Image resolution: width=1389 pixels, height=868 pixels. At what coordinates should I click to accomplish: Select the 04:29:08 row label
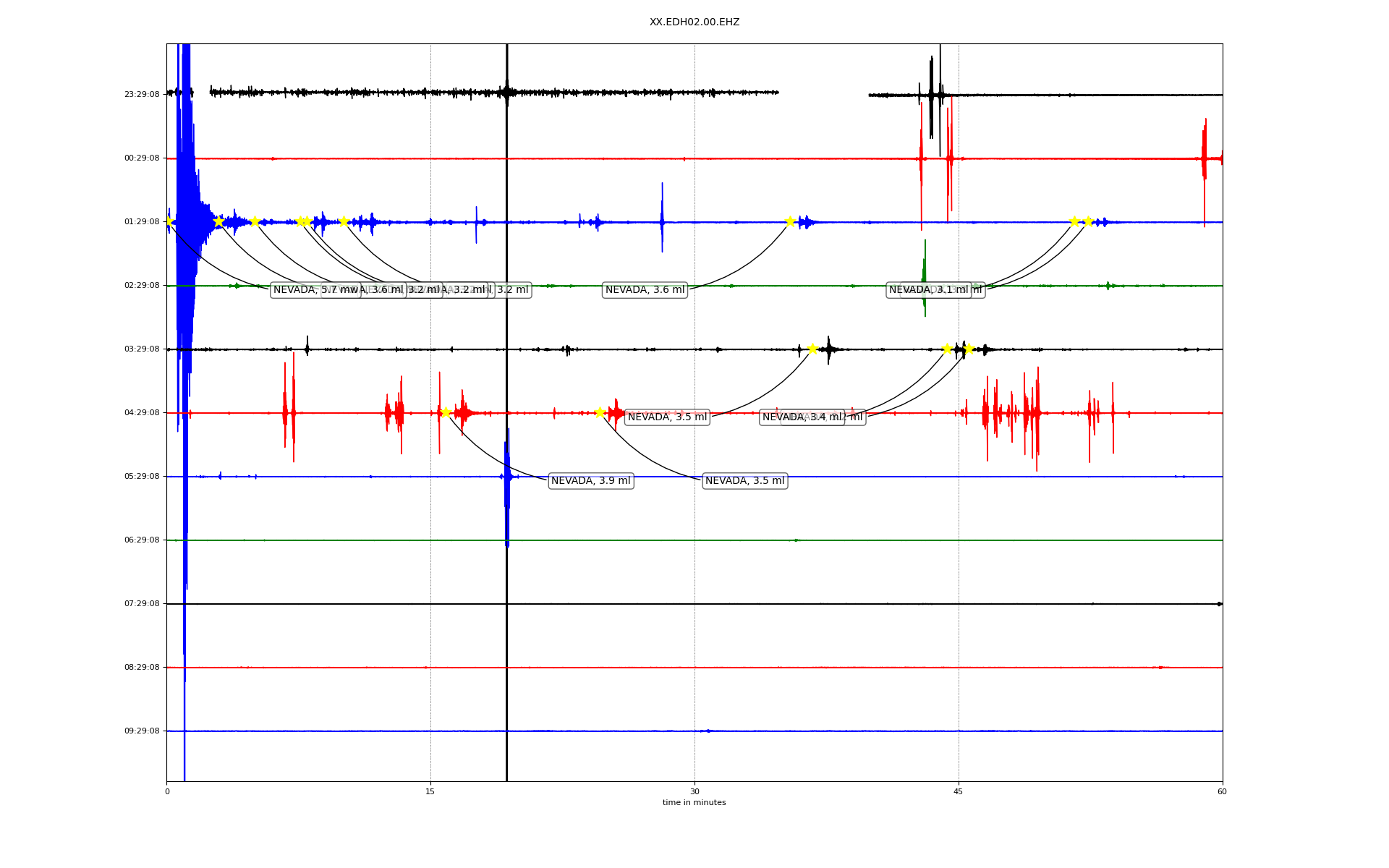(x=142, y=413)
